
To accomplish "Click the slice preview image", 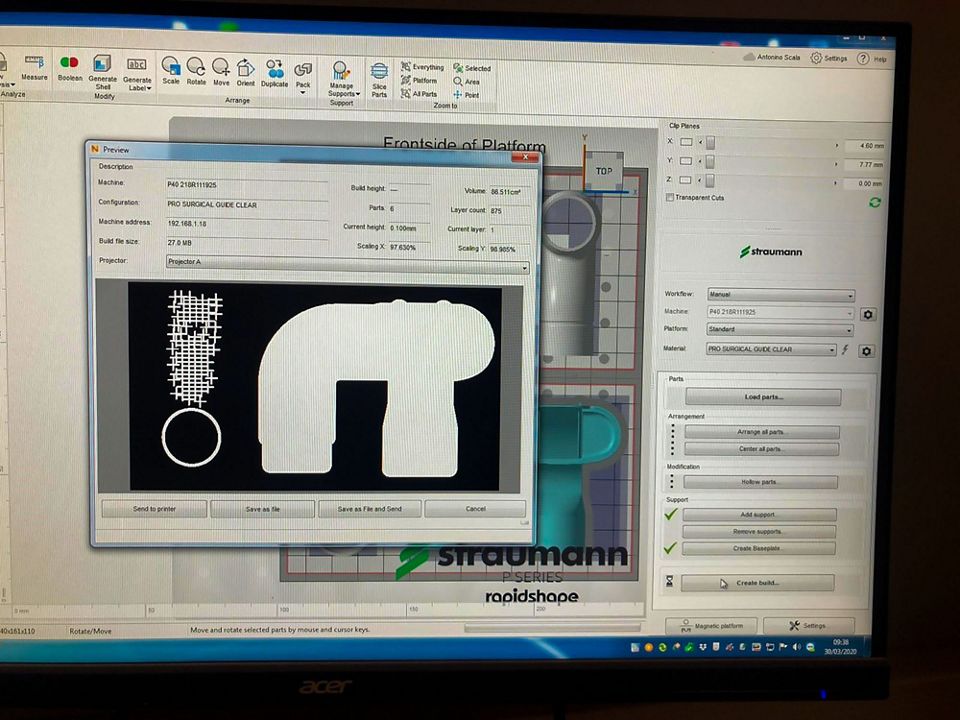I will 315,386.
